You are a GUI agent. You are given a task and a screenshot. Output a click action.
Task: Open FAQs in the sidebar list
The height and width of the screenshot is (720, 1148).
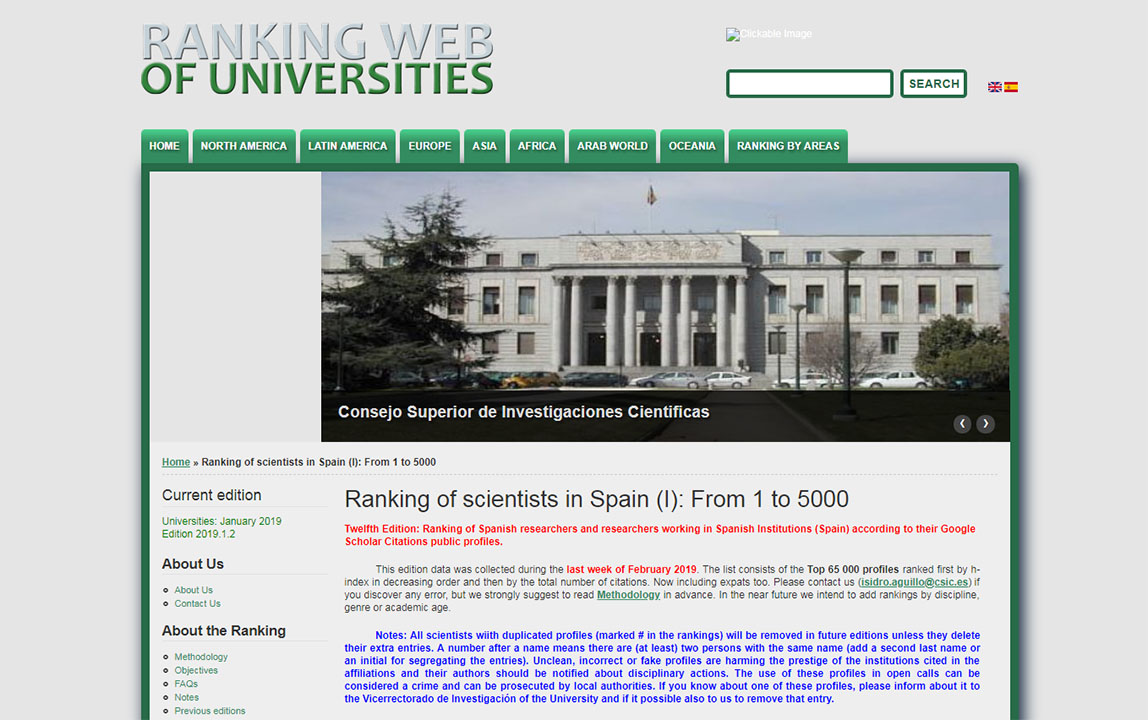pos(186,684)
